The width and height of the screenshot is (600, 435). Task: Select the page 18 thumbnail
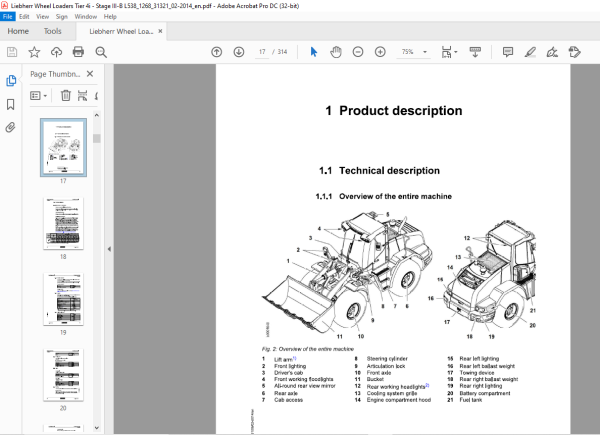(x=64, y=223)
